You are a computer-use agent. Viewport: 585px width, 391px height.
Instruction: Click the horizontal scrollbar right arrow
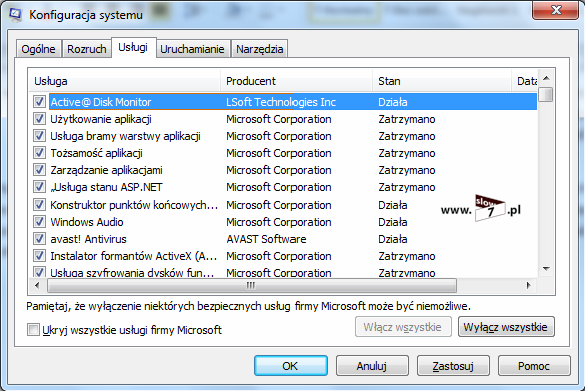click(528, 286)
